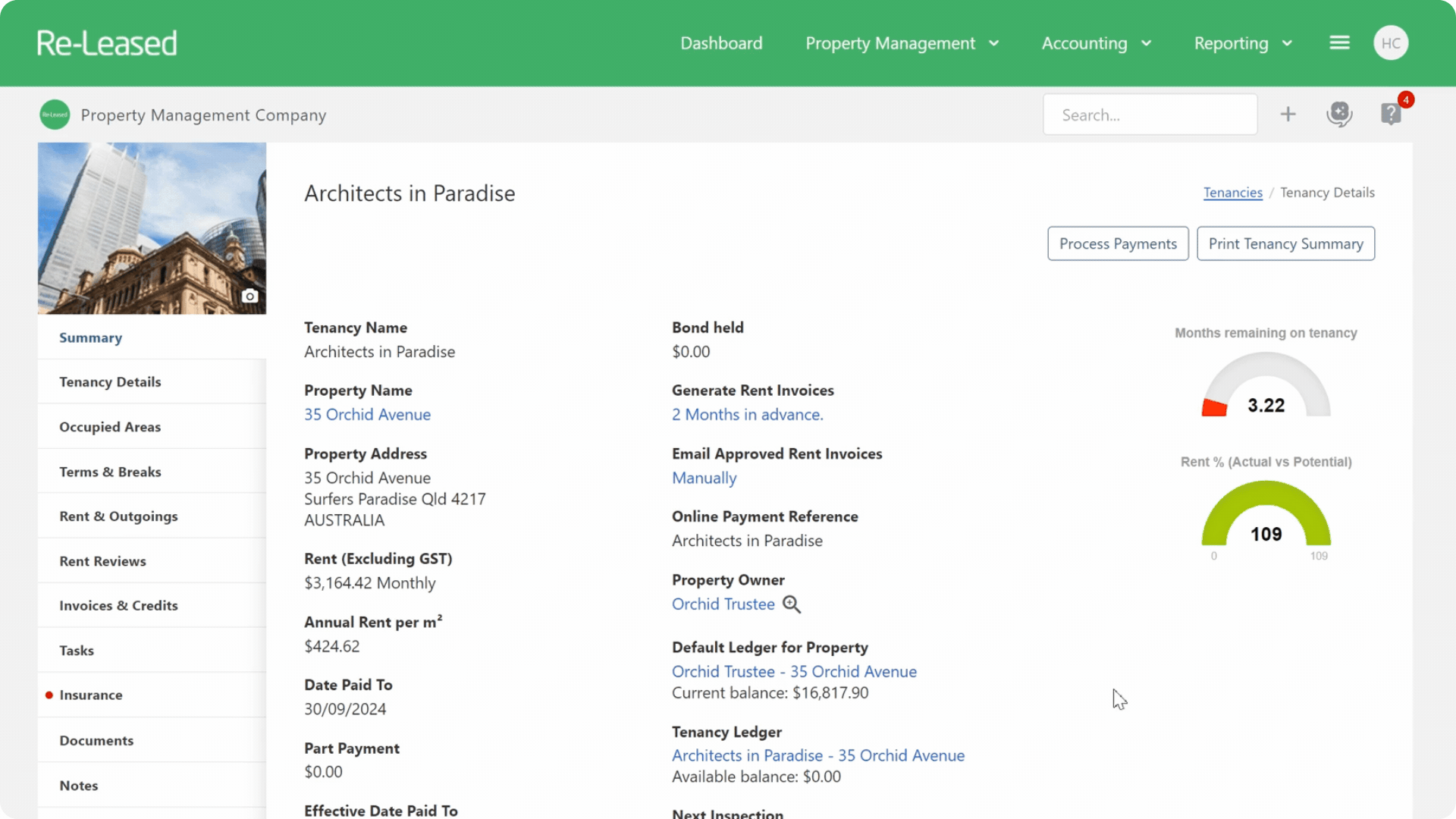Click the magnifier icon beside Orchid Trustee
The height and width of the screenshot is (819, 1456).
coord(792,604)
